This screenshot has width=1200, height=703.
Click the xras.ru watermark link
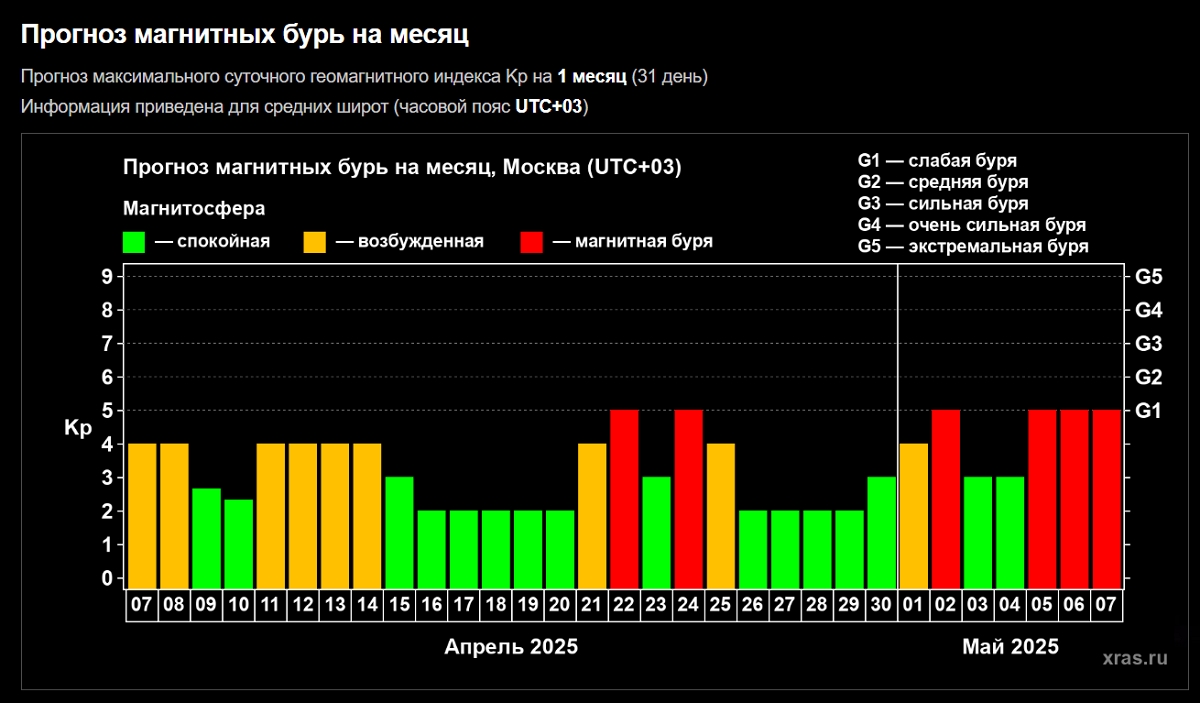[x=1134, y=658]
